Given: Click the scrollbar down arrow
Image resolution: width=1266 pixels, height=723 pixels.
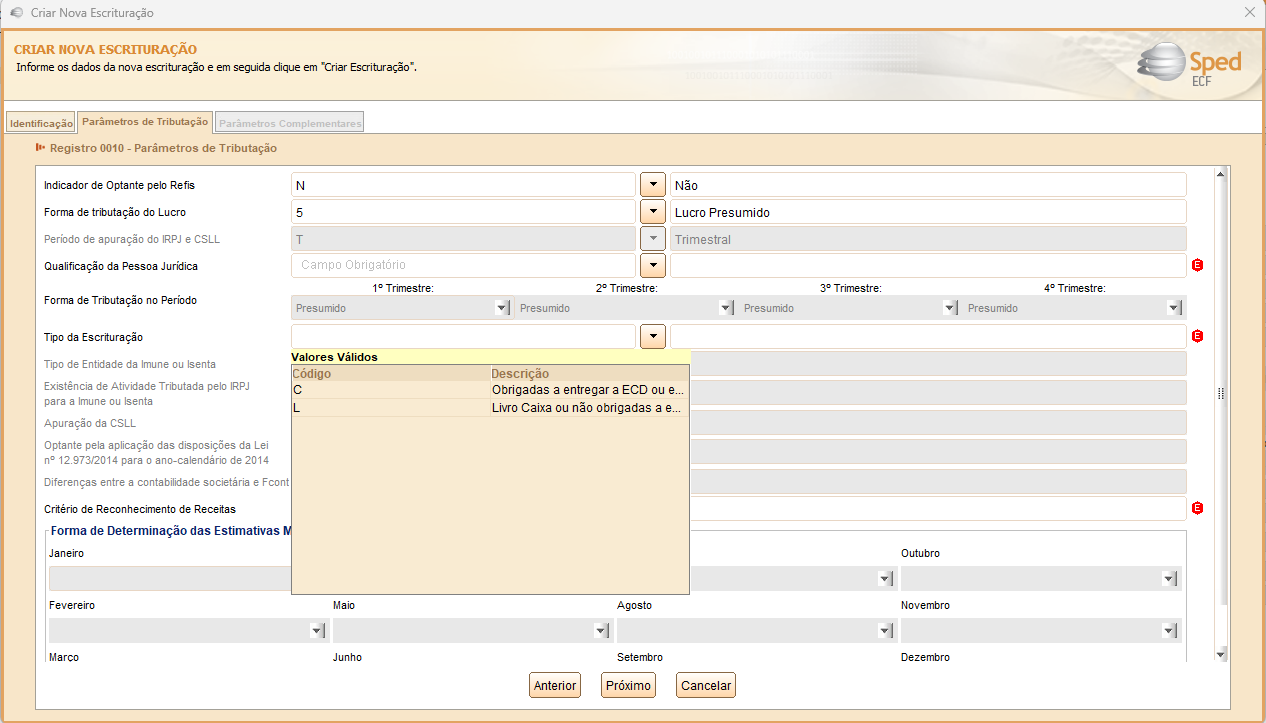Looking at the screenshot, I should tap(1220, 654).
